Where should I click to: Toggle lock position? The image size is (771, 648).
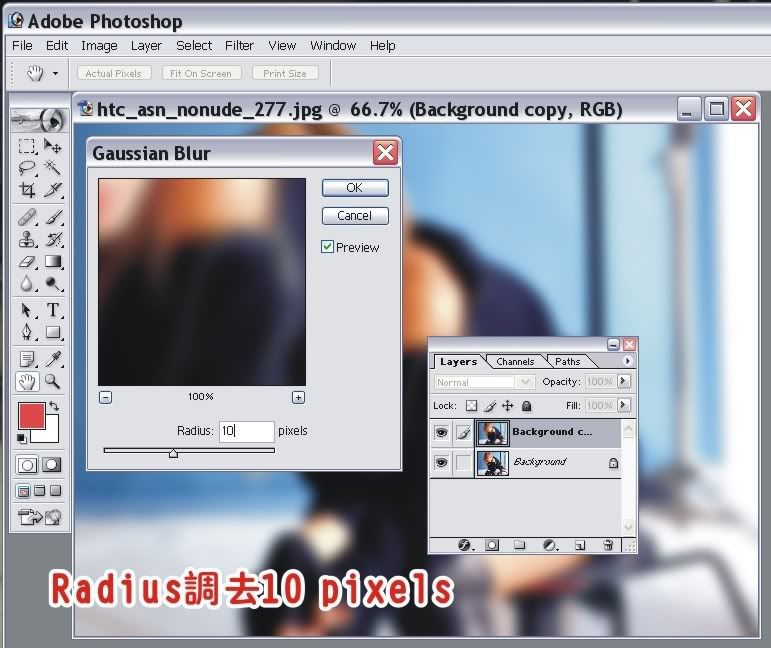coord(508,406)
